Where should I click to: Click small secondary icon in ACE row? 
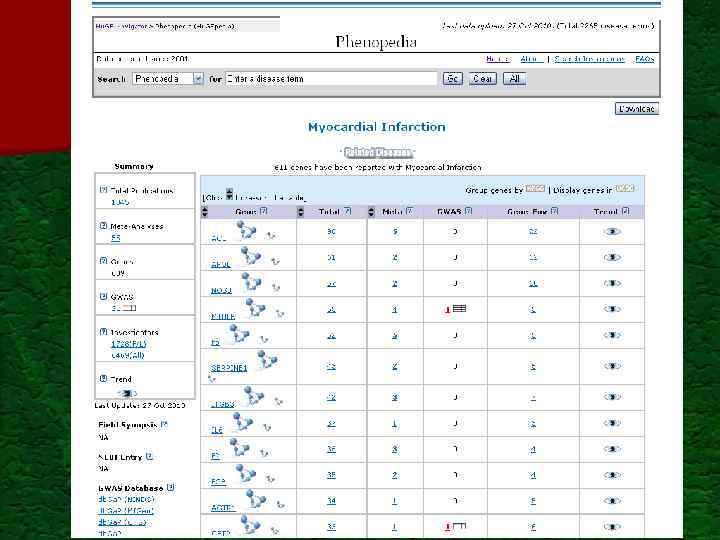271,235
